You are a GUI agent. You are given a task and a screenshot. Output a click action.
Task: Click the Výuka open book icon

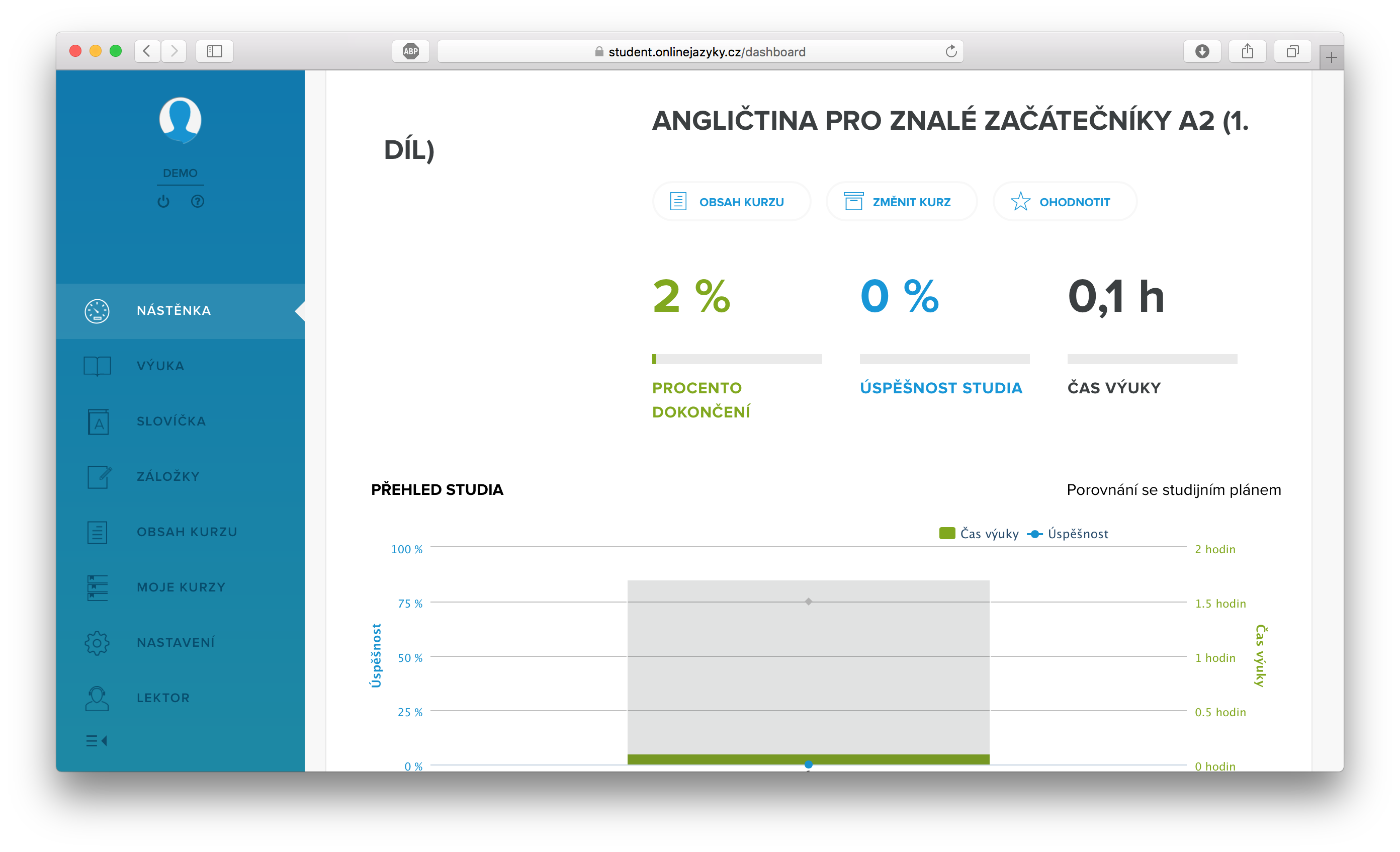(97, 366)
